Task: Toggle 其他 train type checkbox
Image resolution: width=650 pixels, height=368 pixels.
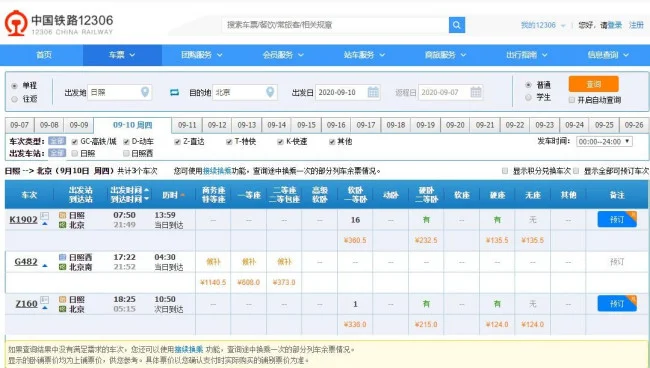Action: point(332,142)
